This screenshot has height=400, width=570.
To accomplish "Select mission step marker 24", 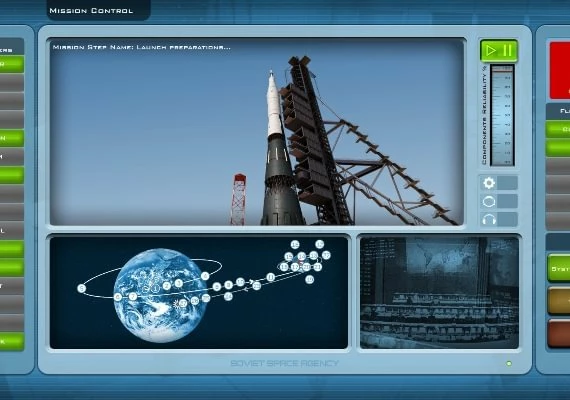I will (228, 296).
